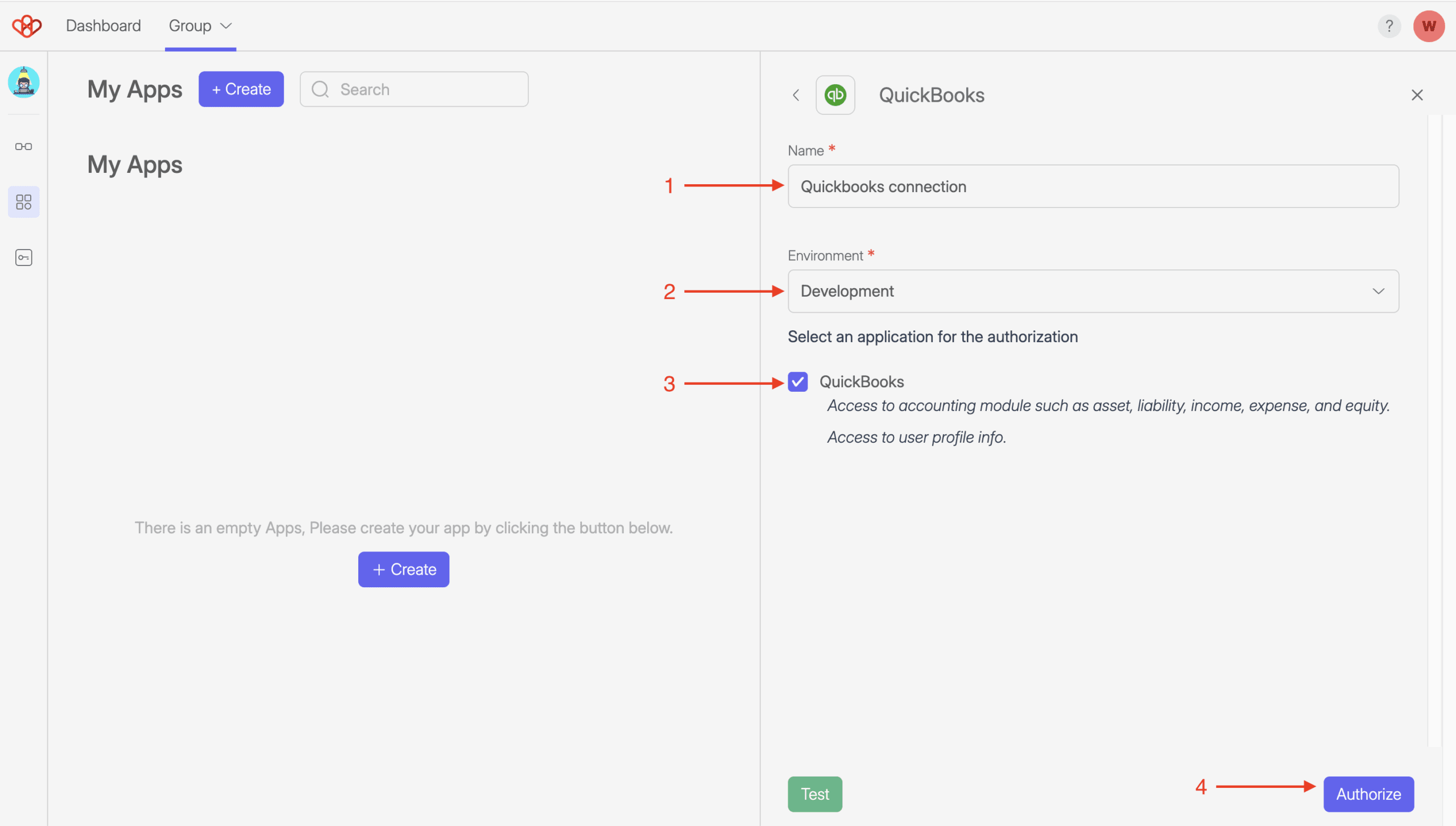Uncheck the QuickBooks application checkbox
This screenshot has height=826, width=1456.
797,382
